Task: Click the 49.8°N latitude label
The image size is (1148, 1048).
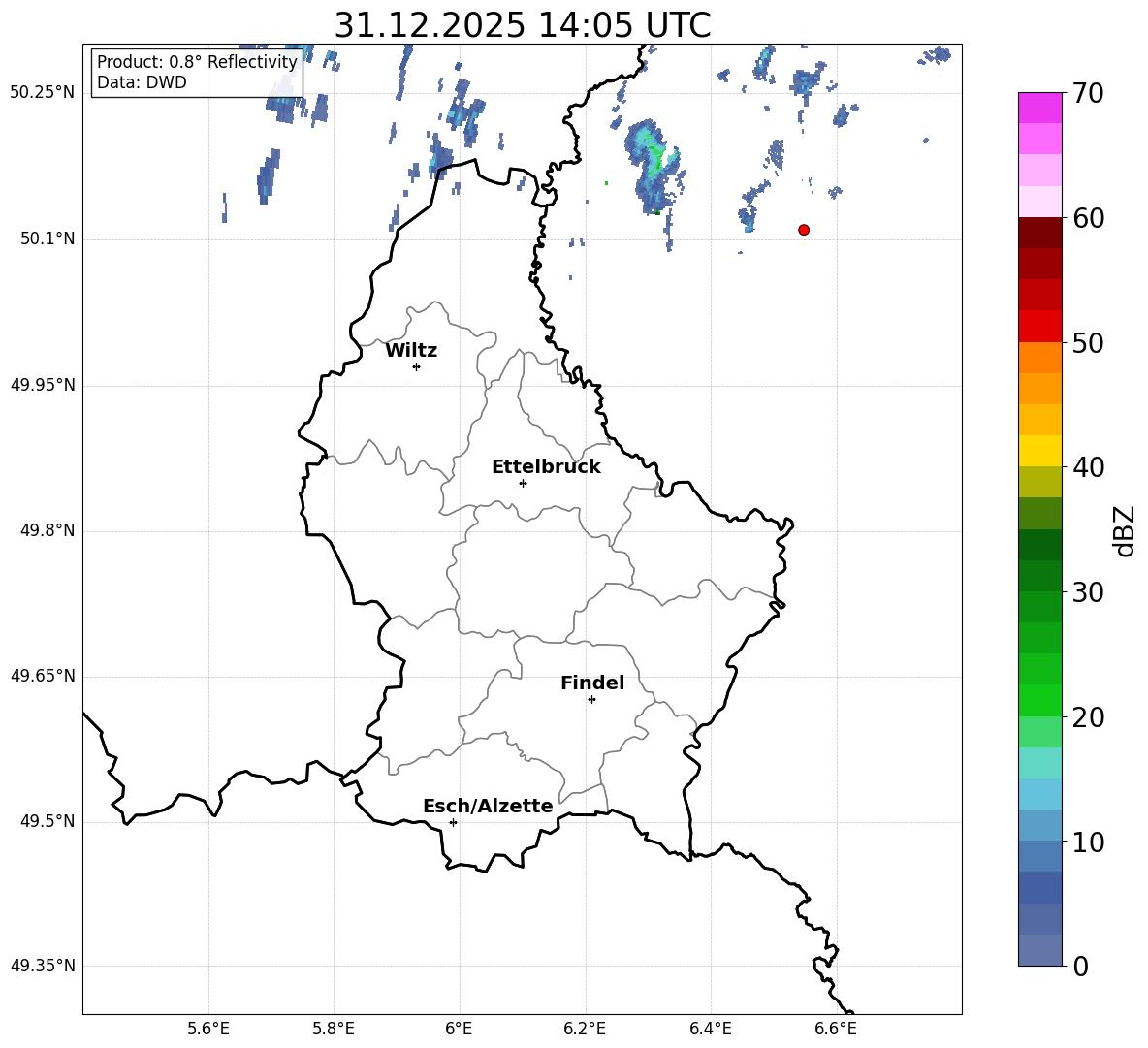Action: tap(48, 530)
